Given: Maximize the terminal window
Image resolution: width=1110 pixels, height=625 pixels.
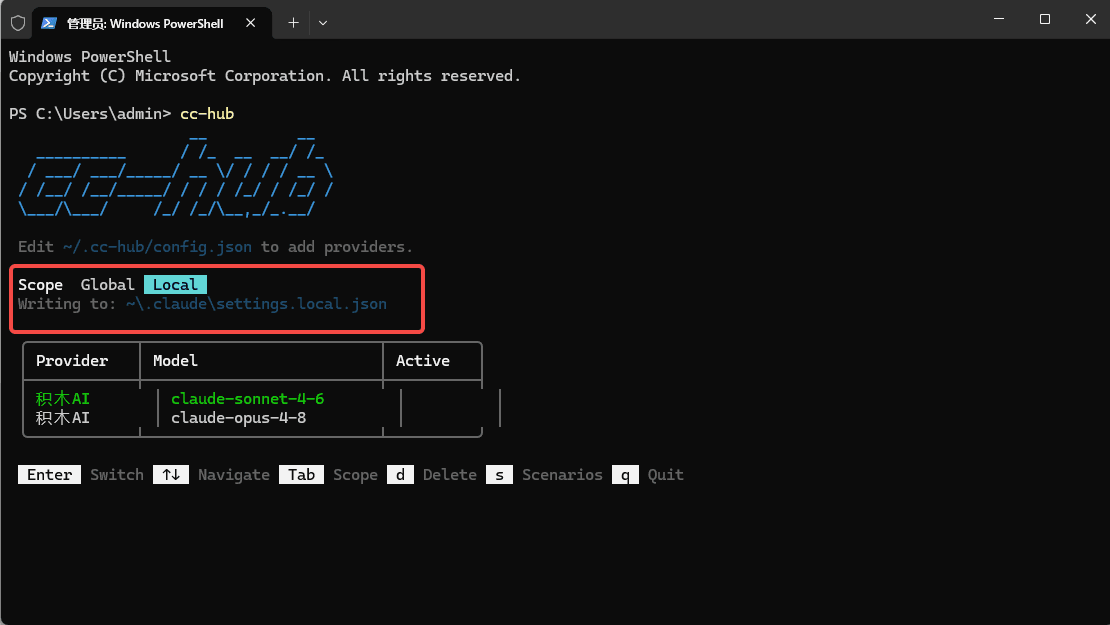Looking at the screenshot, I should [1045, 19].
